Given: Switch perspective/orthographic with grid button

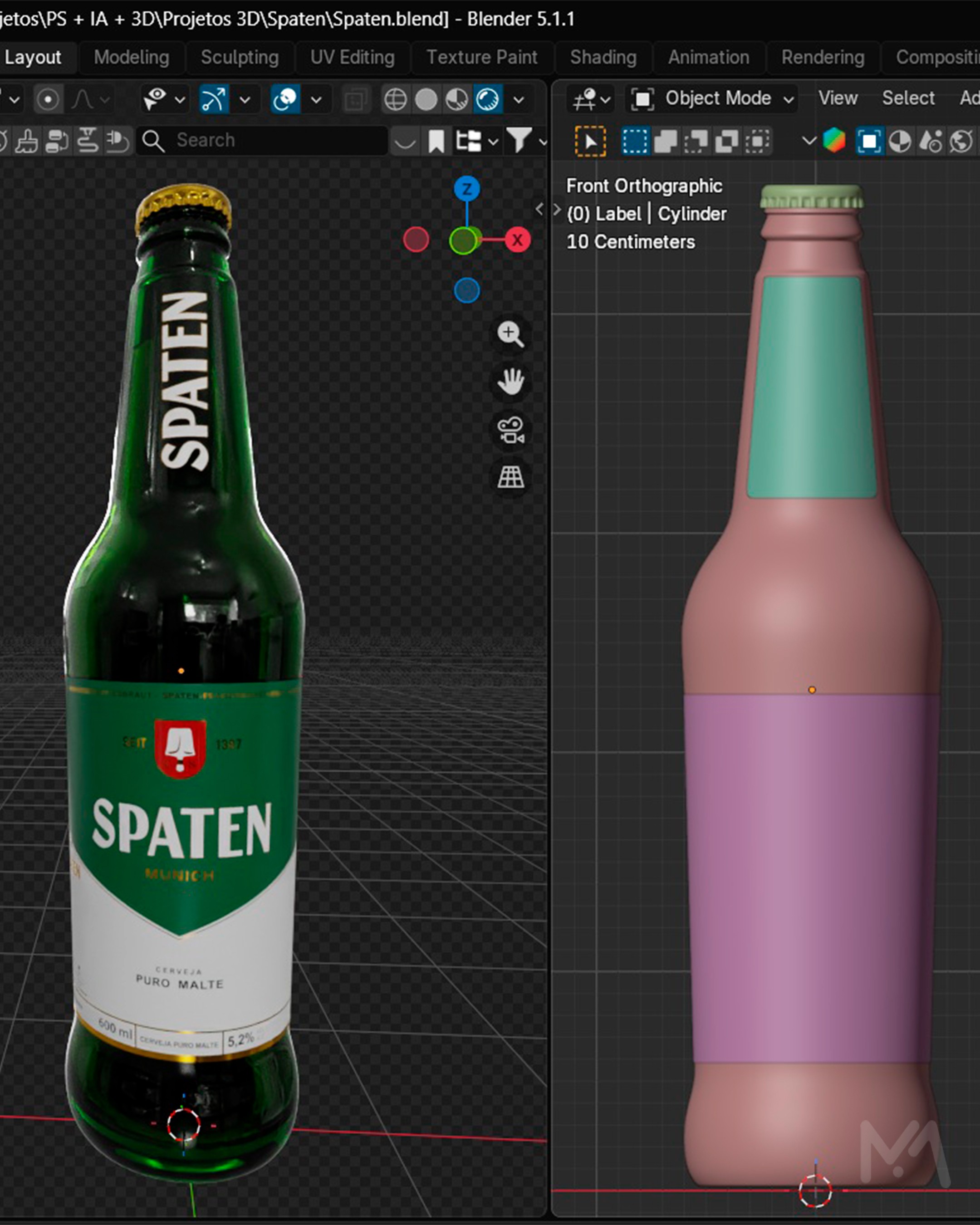Looking at the screenshot, I should point(510,477).
